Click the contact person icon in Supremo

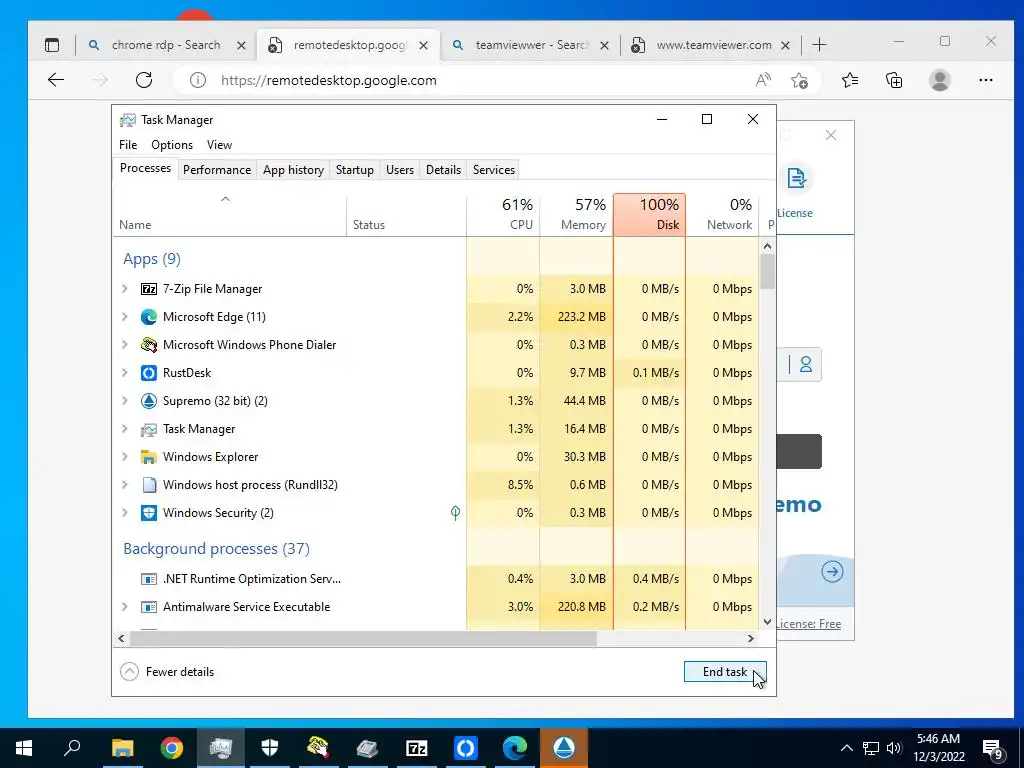click(x=806, y=364)
